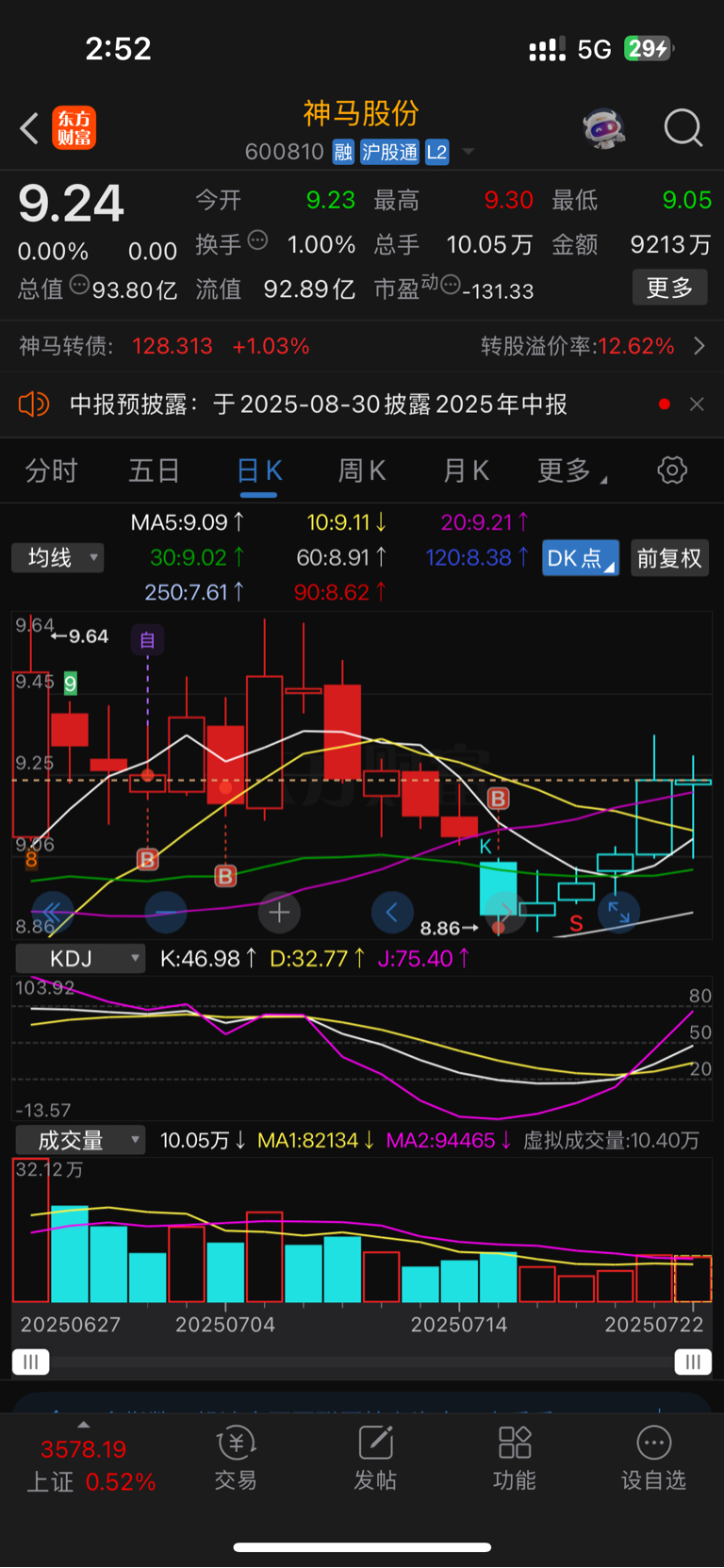724x1568 pixels.
Task: Dismiss the 中报预披露 notice
Action: coord(697,404)
